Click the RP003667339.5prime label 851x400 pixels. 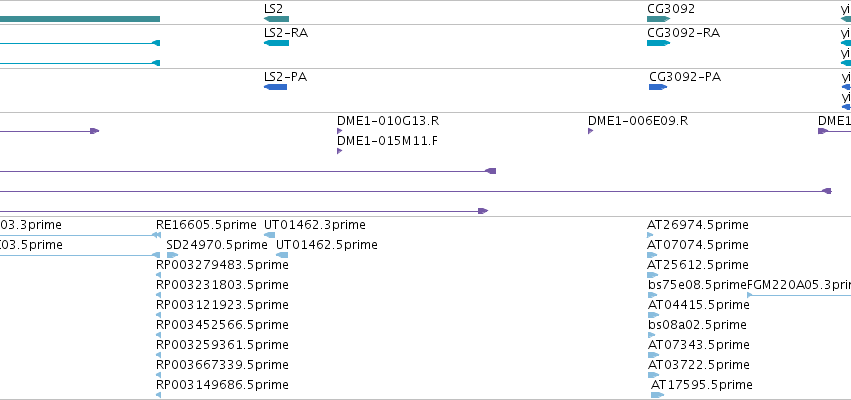point(222,365)
